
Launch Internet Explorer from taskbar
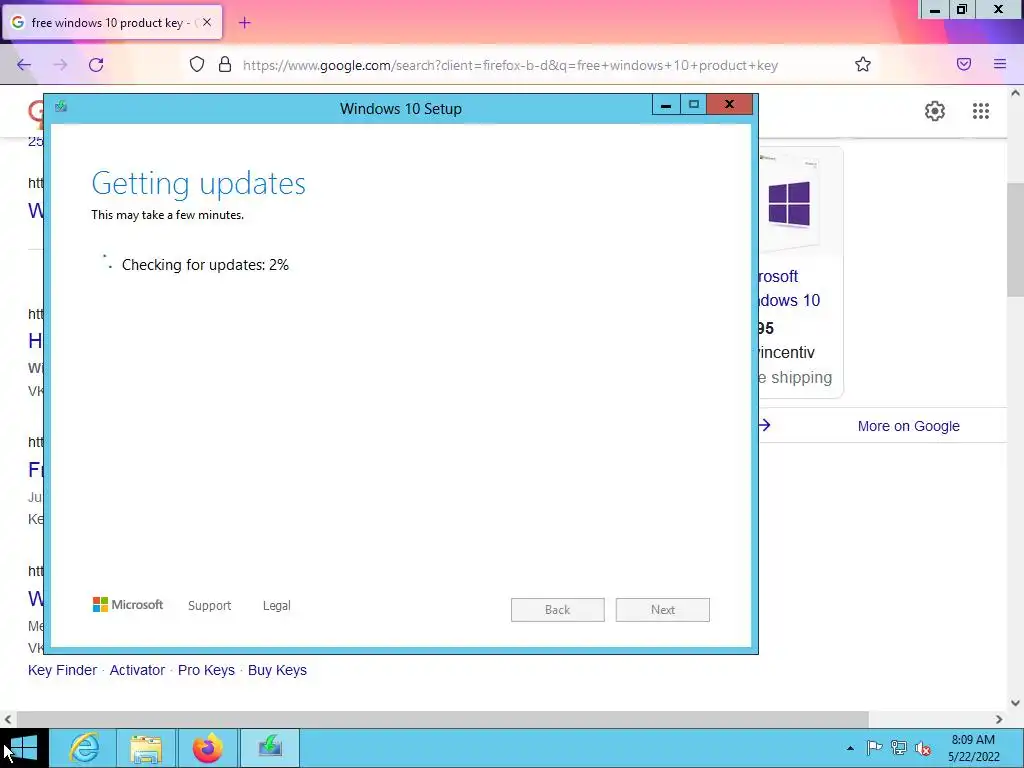tap(84, 748)
